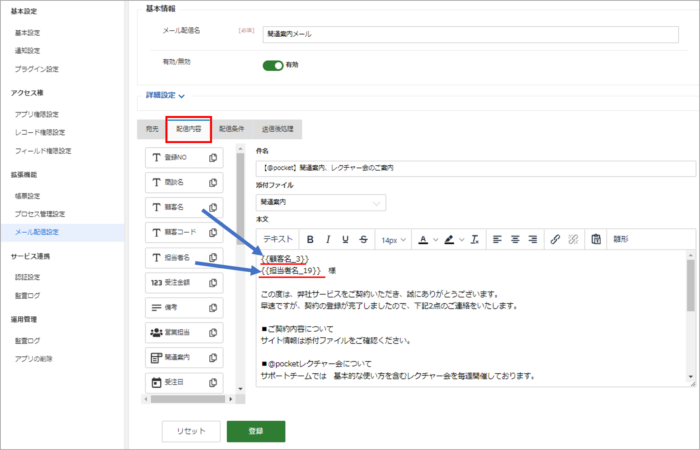Apply the highlight marker color
This screenshot has height=450, width=700.
(x=450, y=240)
